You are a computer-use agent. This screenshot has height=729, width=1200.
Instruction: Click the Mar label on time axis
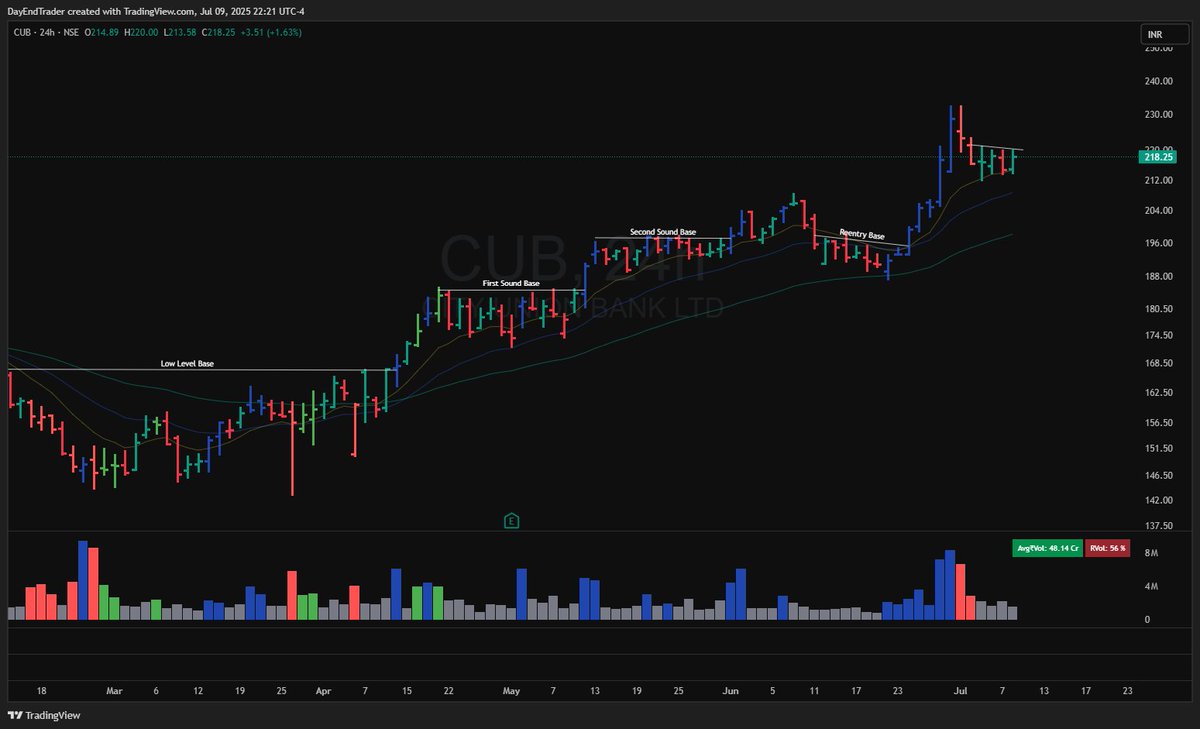pos(114,691)
